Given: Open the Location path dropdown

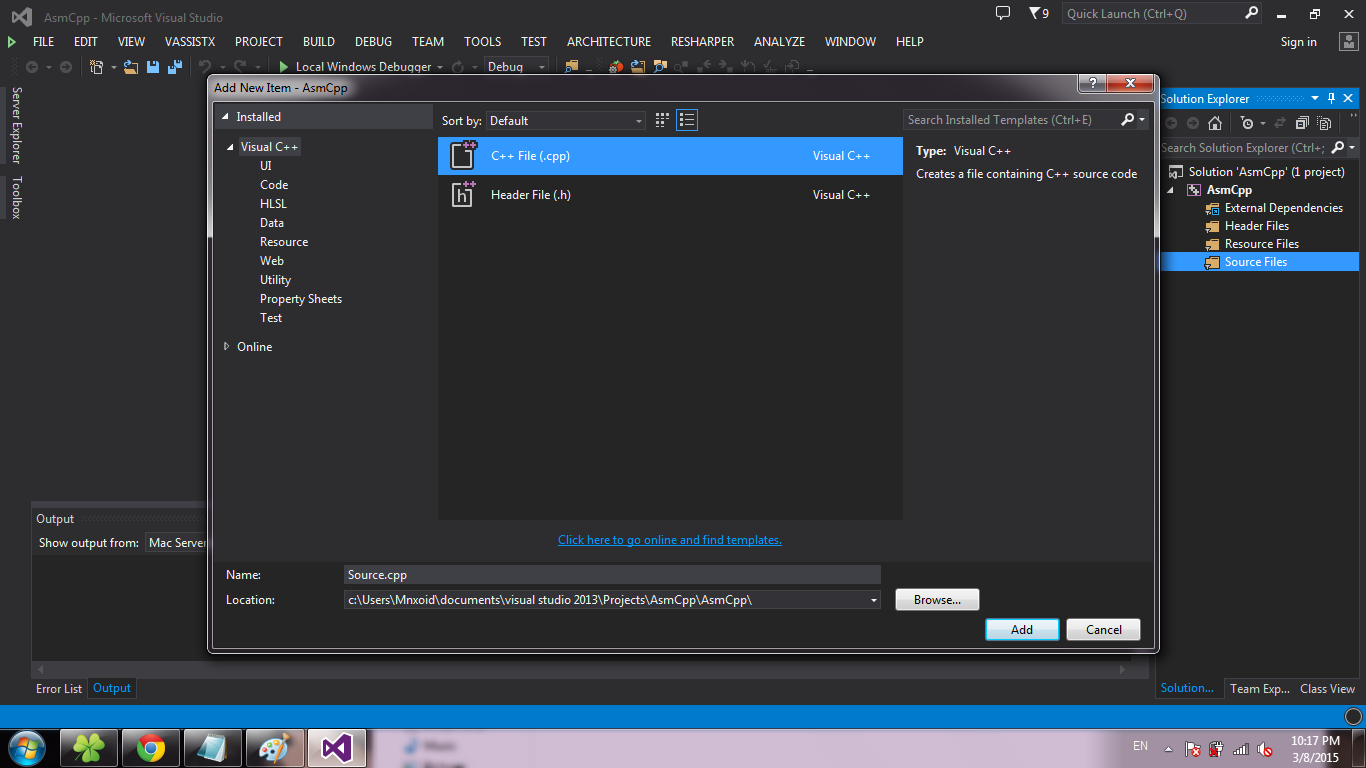Looking at the screenshot, I should click(x=873, y=600).
